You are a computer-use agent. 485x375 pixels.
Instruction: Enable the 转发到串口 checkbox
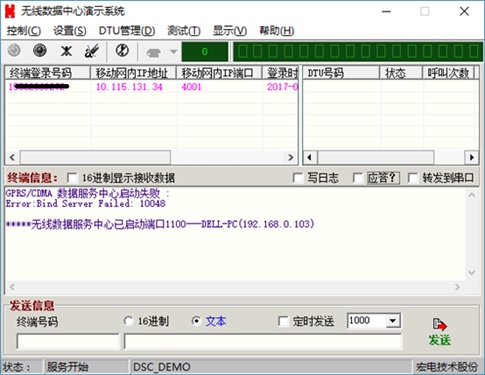click(x=413, y=178)
